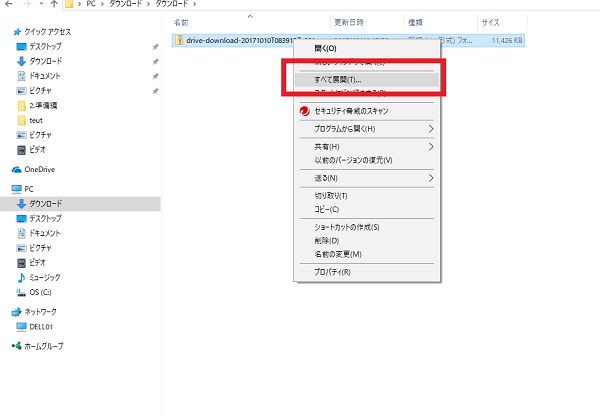Viewport: 600px width, 416px height.
Task: Open OneDrive in the navigation pane
Action: click(40, 168)
